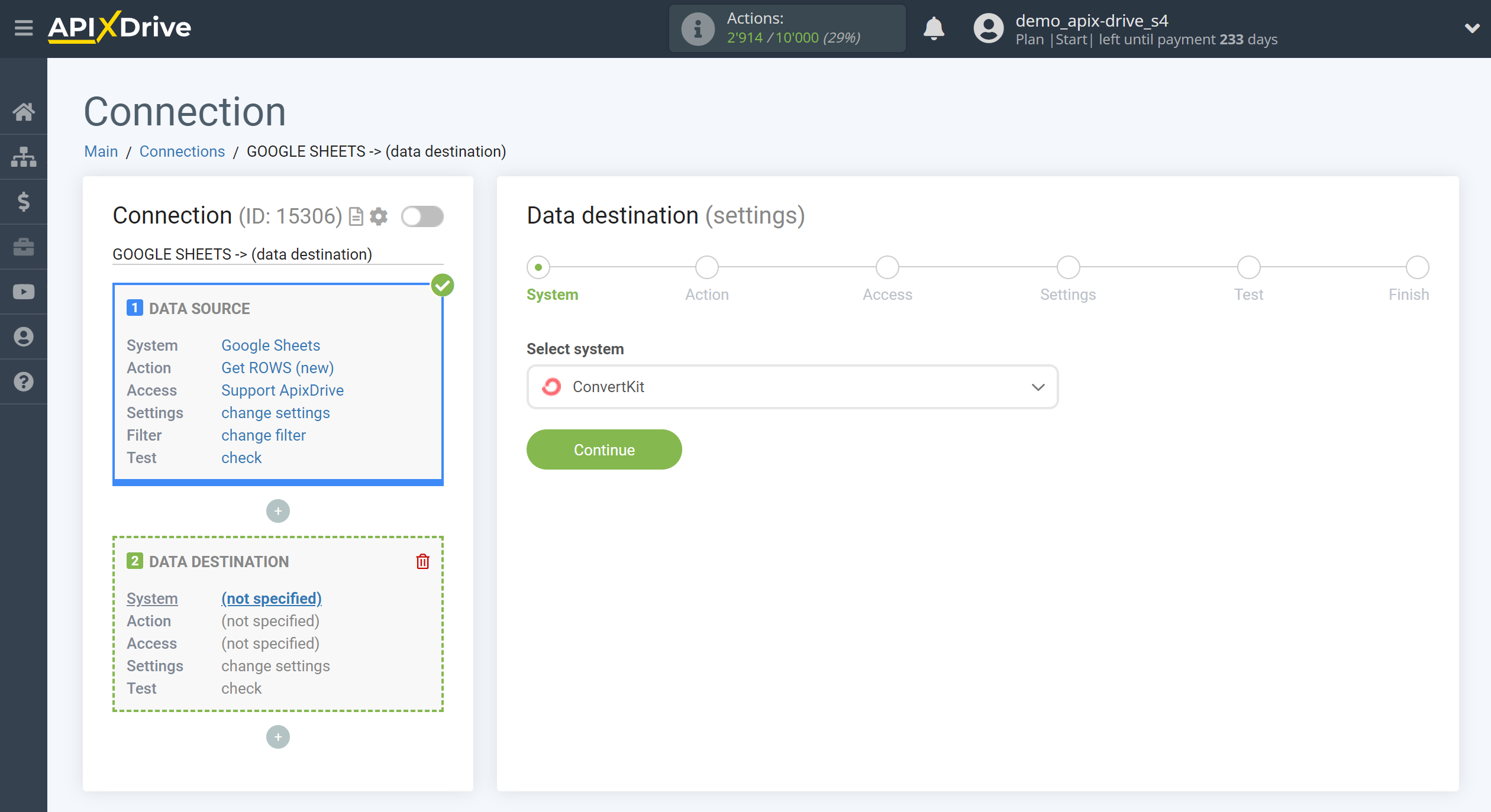This screenshot has width=1491, height=812.
Task: Select the Action step in wizard
Action: coord(706,267)
